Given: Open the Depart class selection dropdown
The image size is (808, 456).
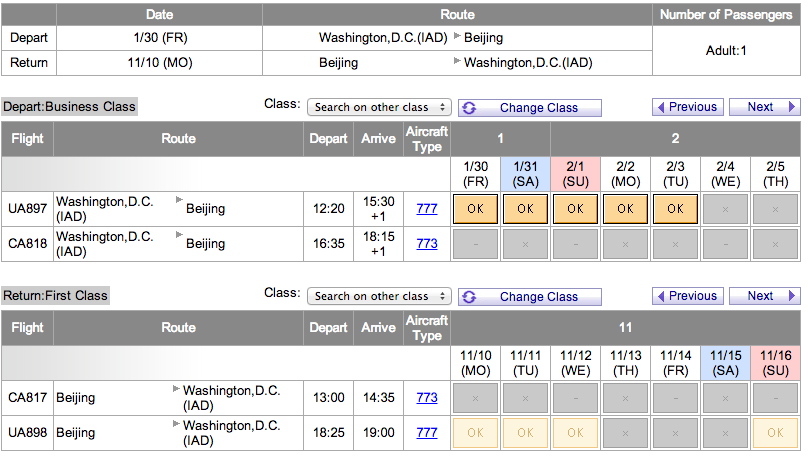Looking at the screenshot, I should coord(379,107).
